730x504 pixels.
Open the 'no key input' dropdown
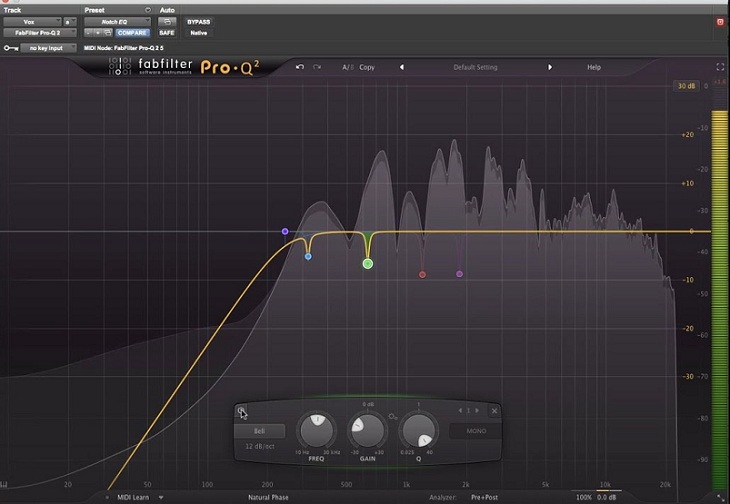pyautogui.click(x=48, y=48)
